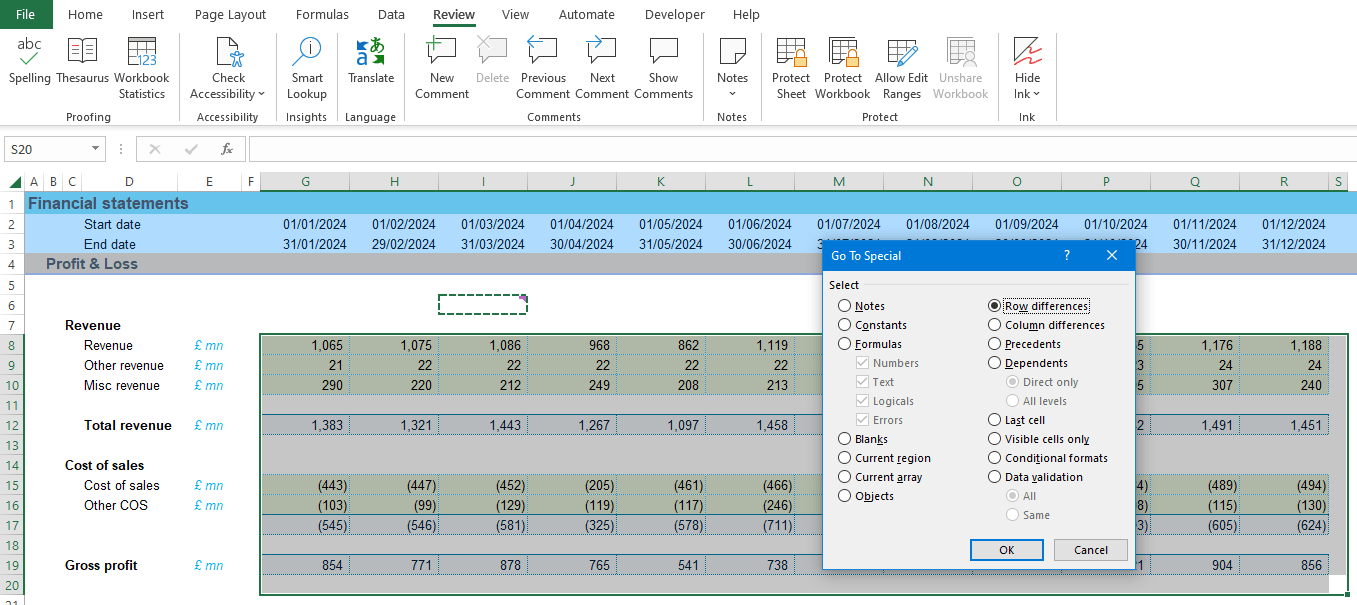This screenshot has width=1357, height=605.
Task: Click Protect Sheet in ribbon
Action: click(790, 67)
